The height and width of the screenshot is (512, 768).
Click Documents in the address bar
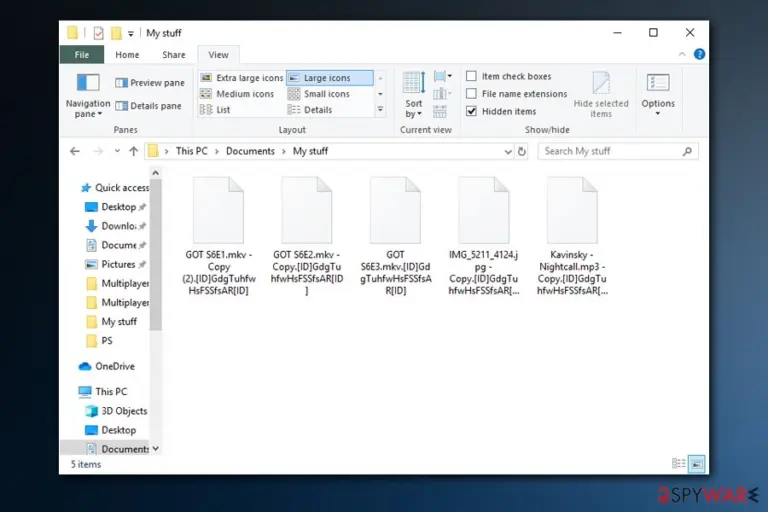point(250,151)
